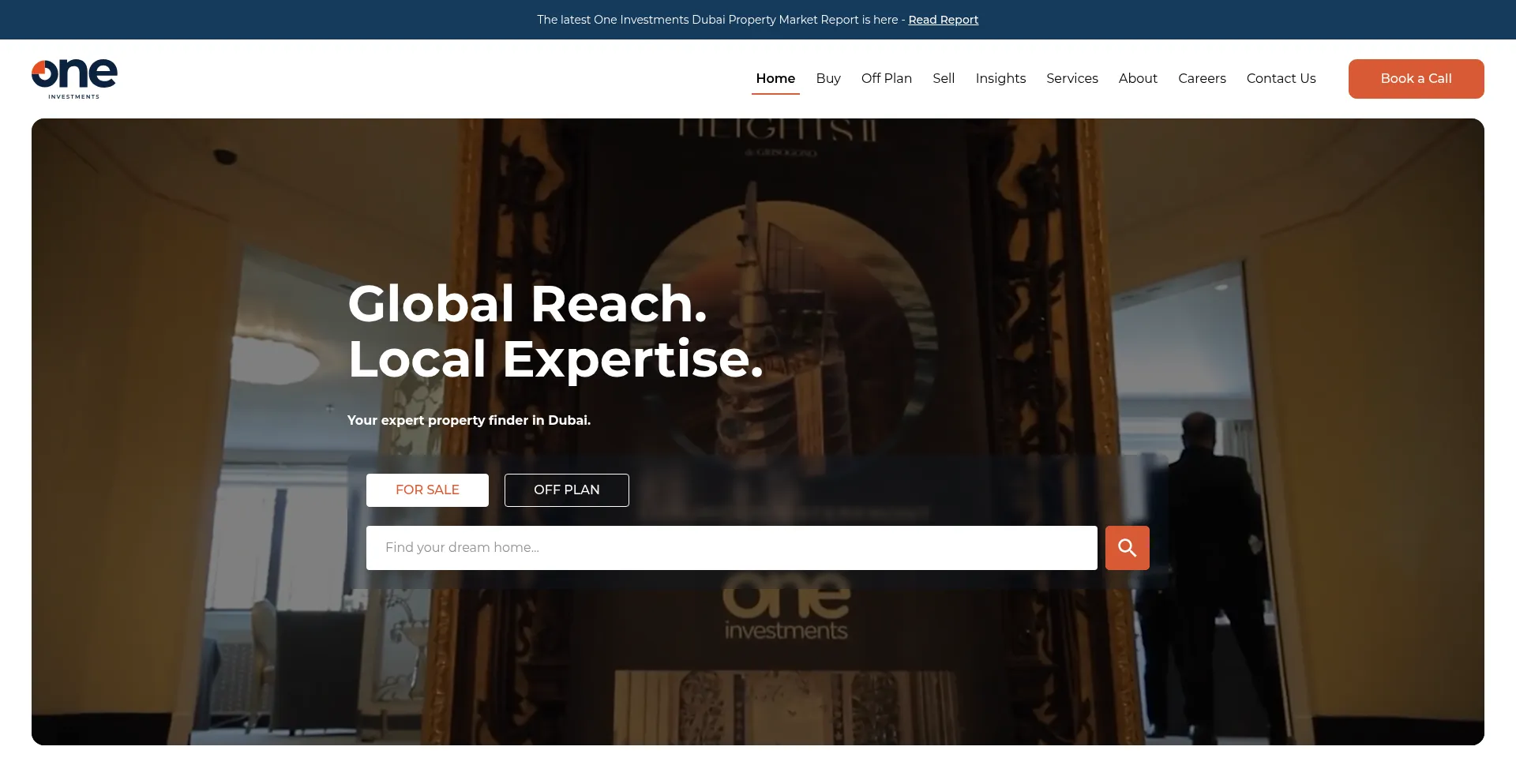Open the Insights menu item
Screen dimensions: 1516x784
click(x=1000, y=78)
